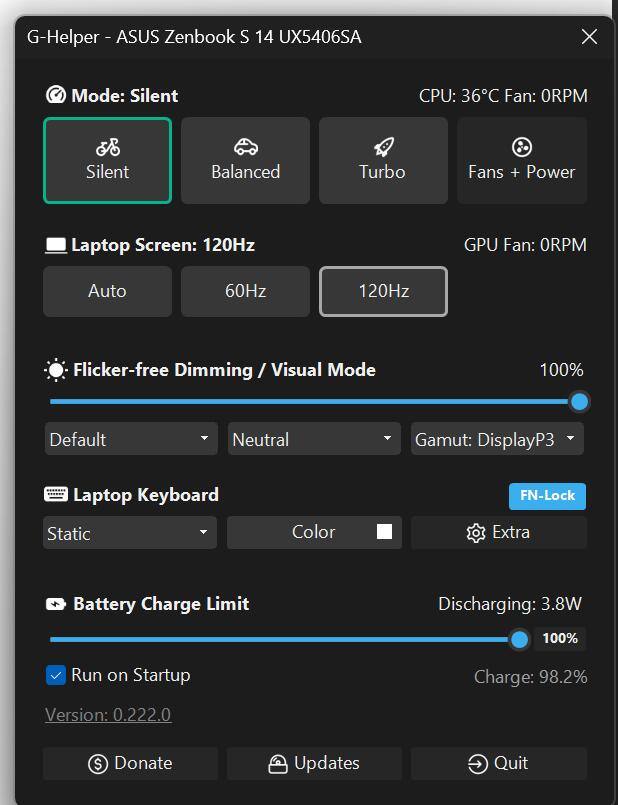Select the 120Hz refresh rate option
The height and width of the screenshot is (805, 618).
(x=383, y=291)
